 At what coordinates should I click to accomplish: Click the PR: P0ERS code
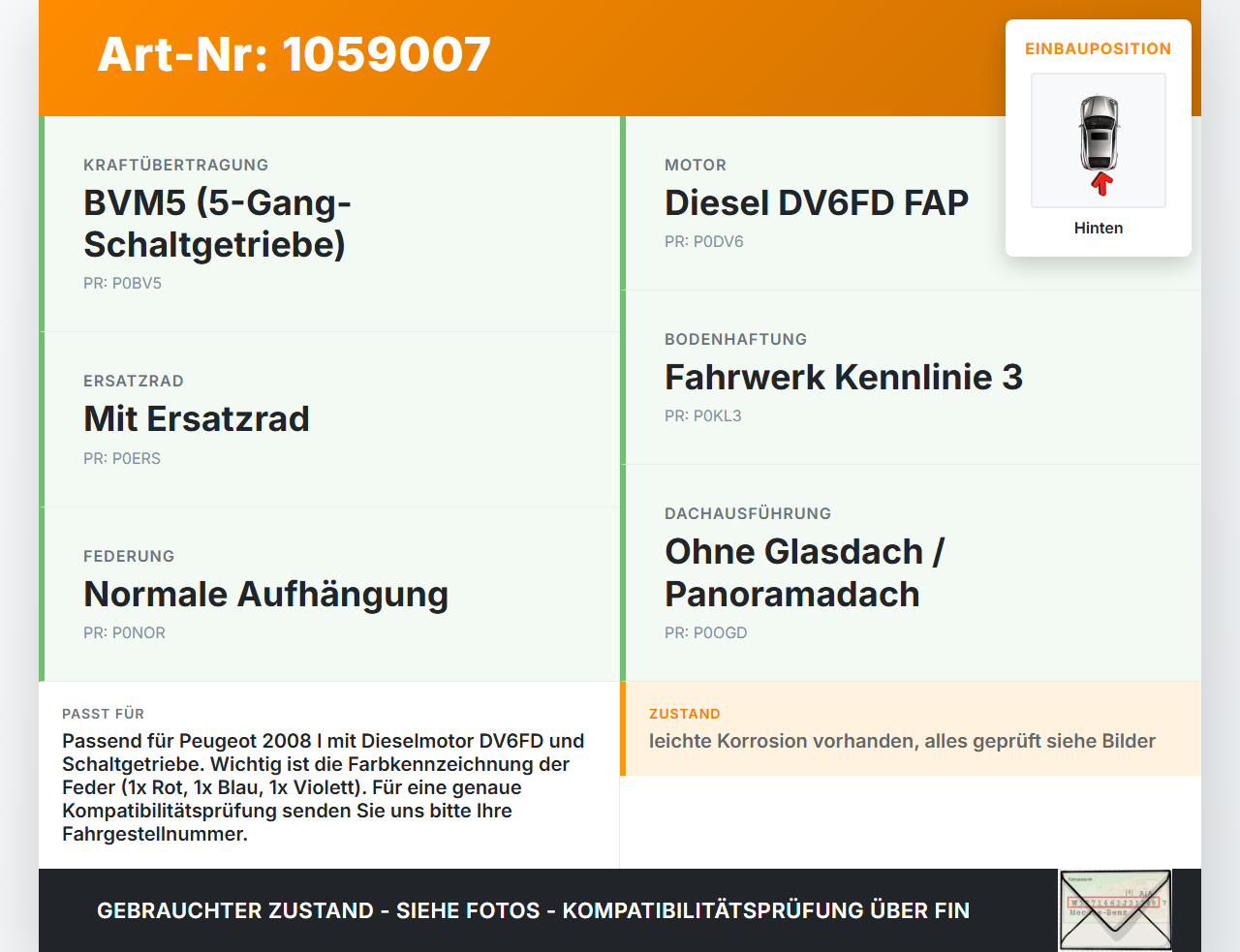click(x=122, y=459)
